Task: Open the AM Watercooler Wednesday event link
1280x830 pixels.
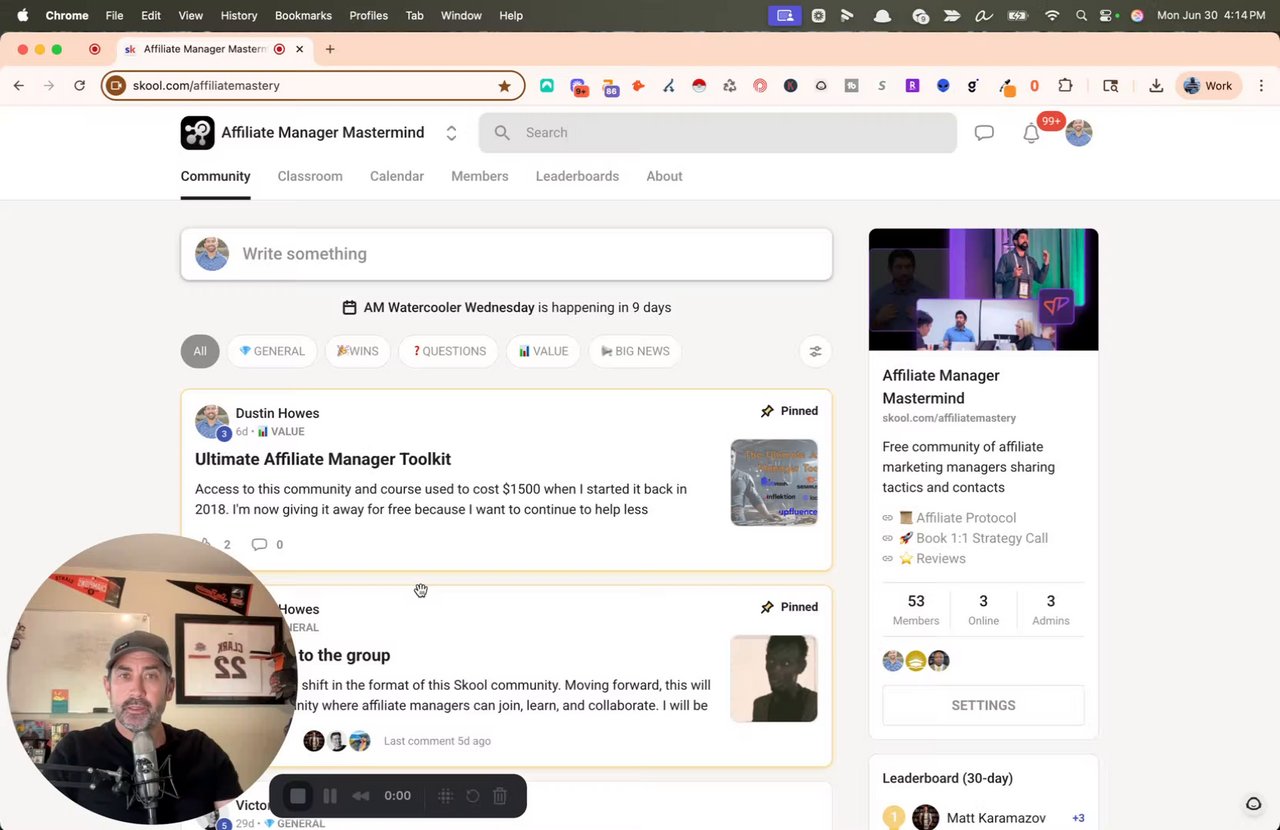Action: [x=449, y=307]
